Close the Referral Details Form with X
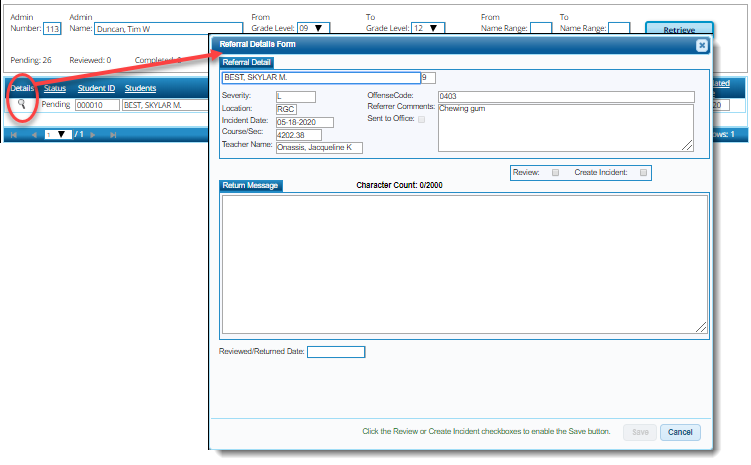Image resolution: width=751 pixels, height=465 pixels. pos(702,45)
